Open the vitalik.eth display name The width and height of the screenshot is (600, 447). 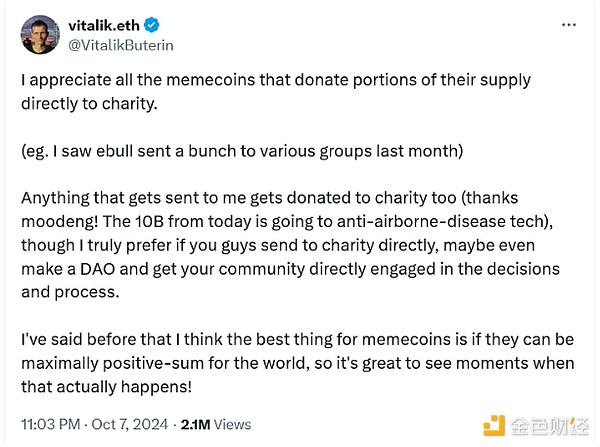(112, 25)
